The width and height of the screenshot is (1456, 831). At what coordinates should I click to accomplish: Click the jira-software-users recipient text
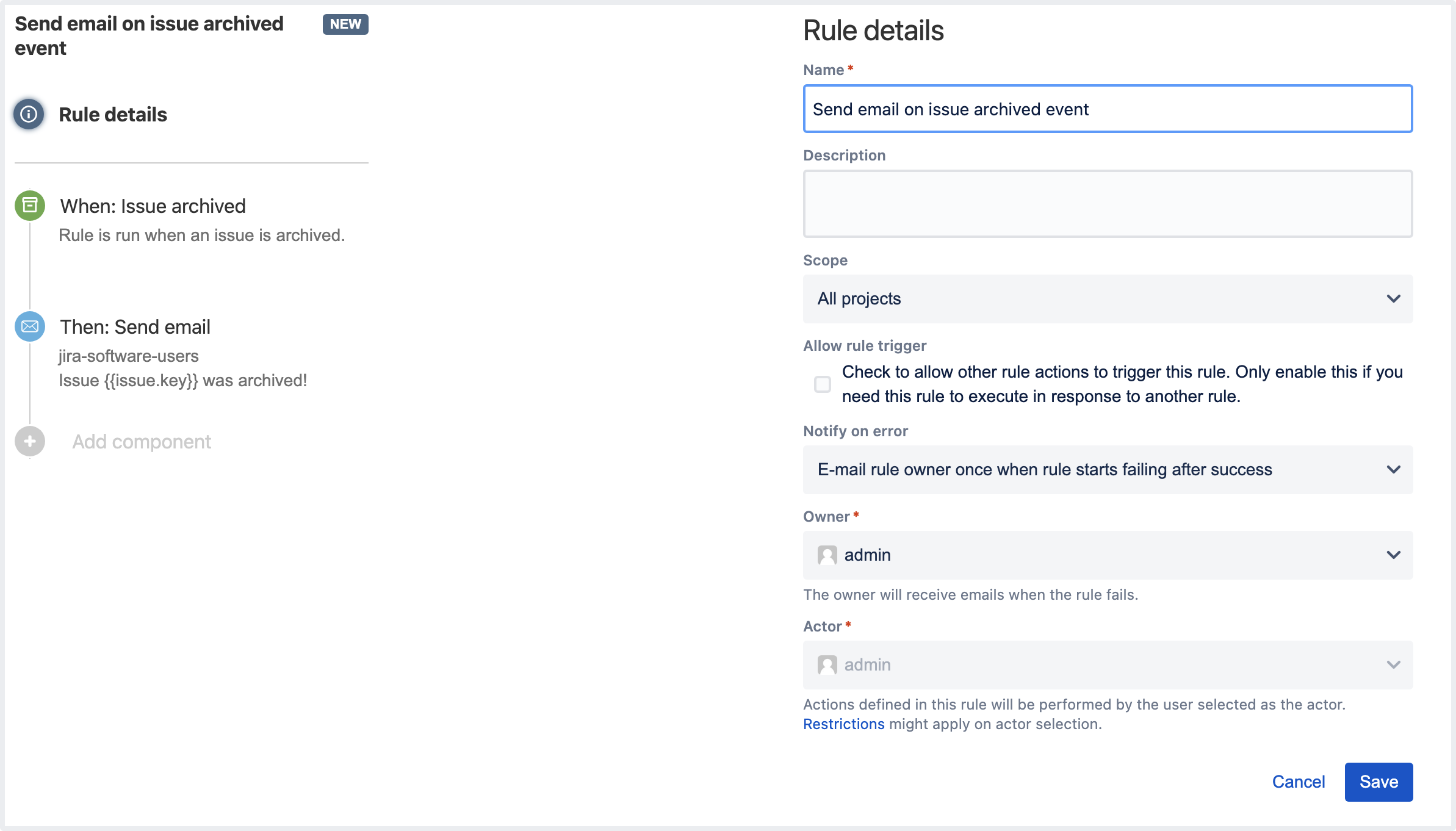pos(129,356)
